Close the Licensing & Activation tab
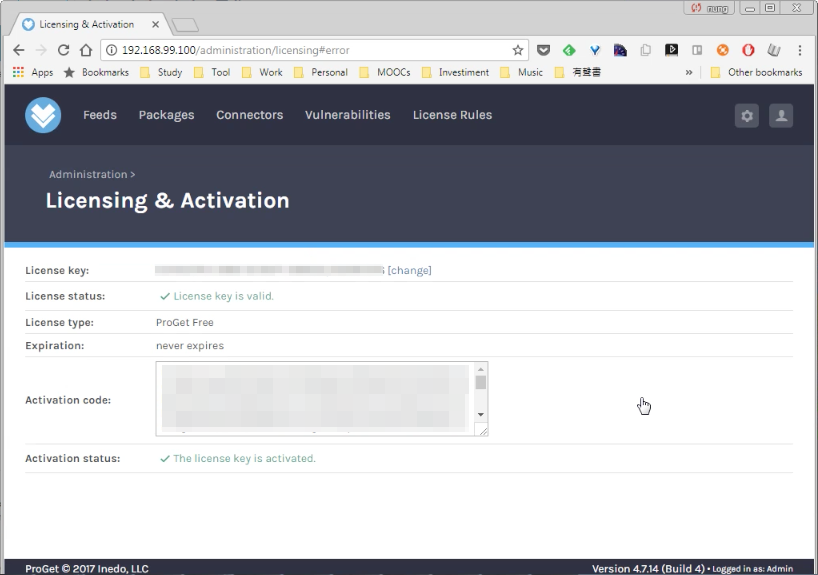Screen dimensions: 818x575 point(155,25)
